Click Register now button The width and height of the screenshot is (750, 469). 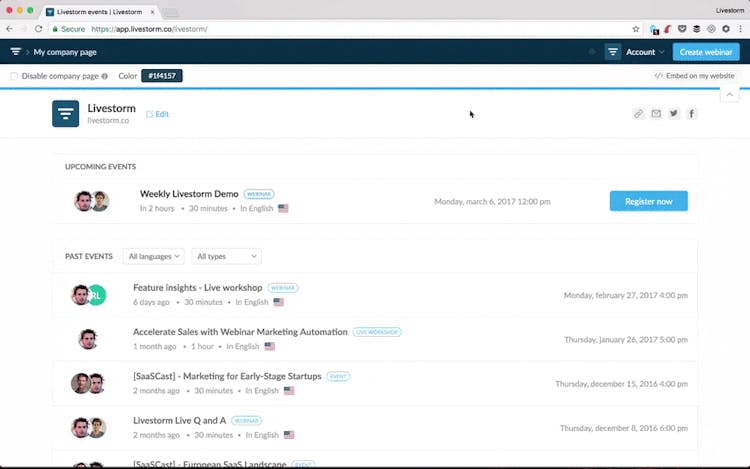pos(649,201)
